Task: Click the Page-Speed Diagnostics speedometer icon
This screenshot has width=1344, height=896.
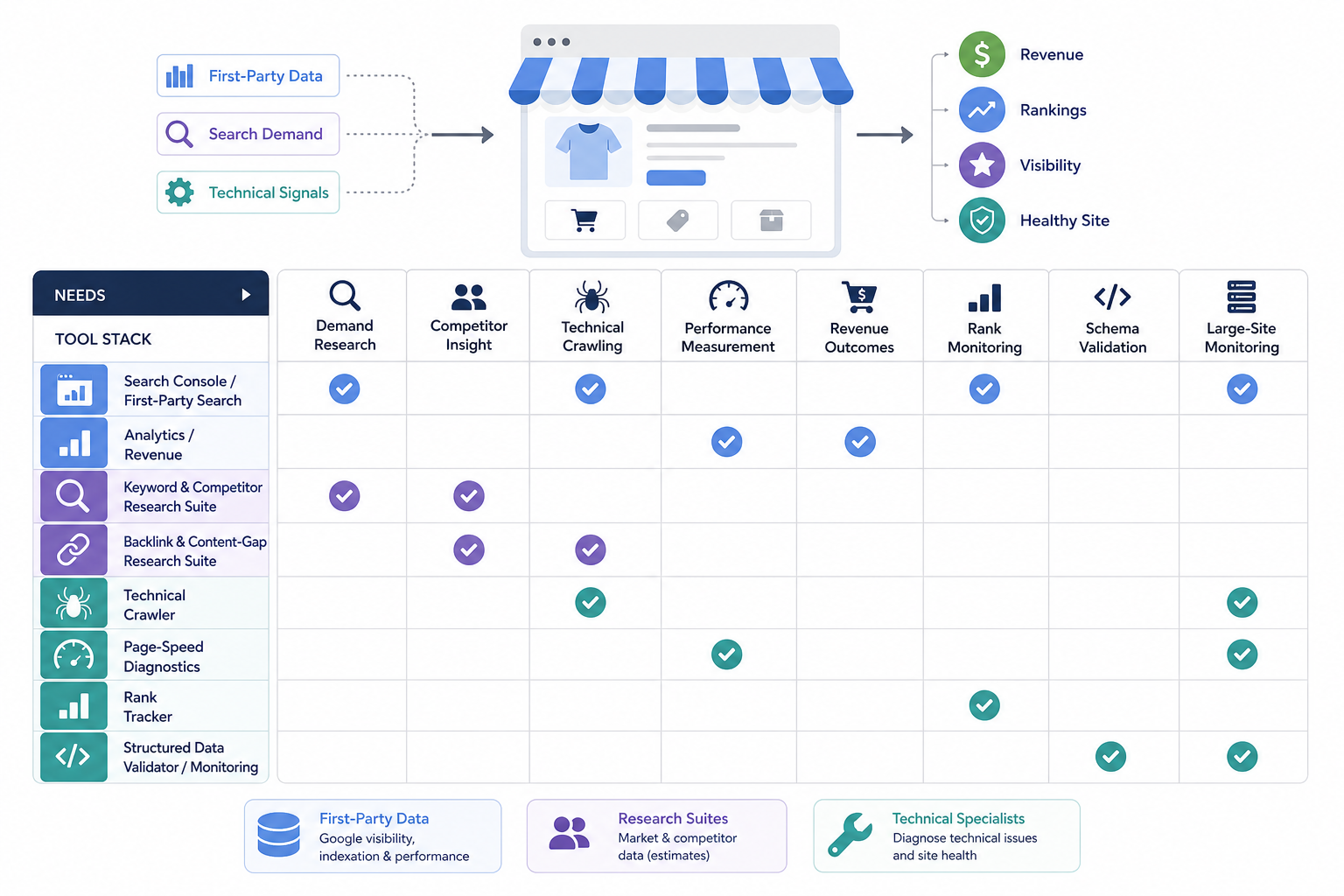Action: [x=74, y=654]
